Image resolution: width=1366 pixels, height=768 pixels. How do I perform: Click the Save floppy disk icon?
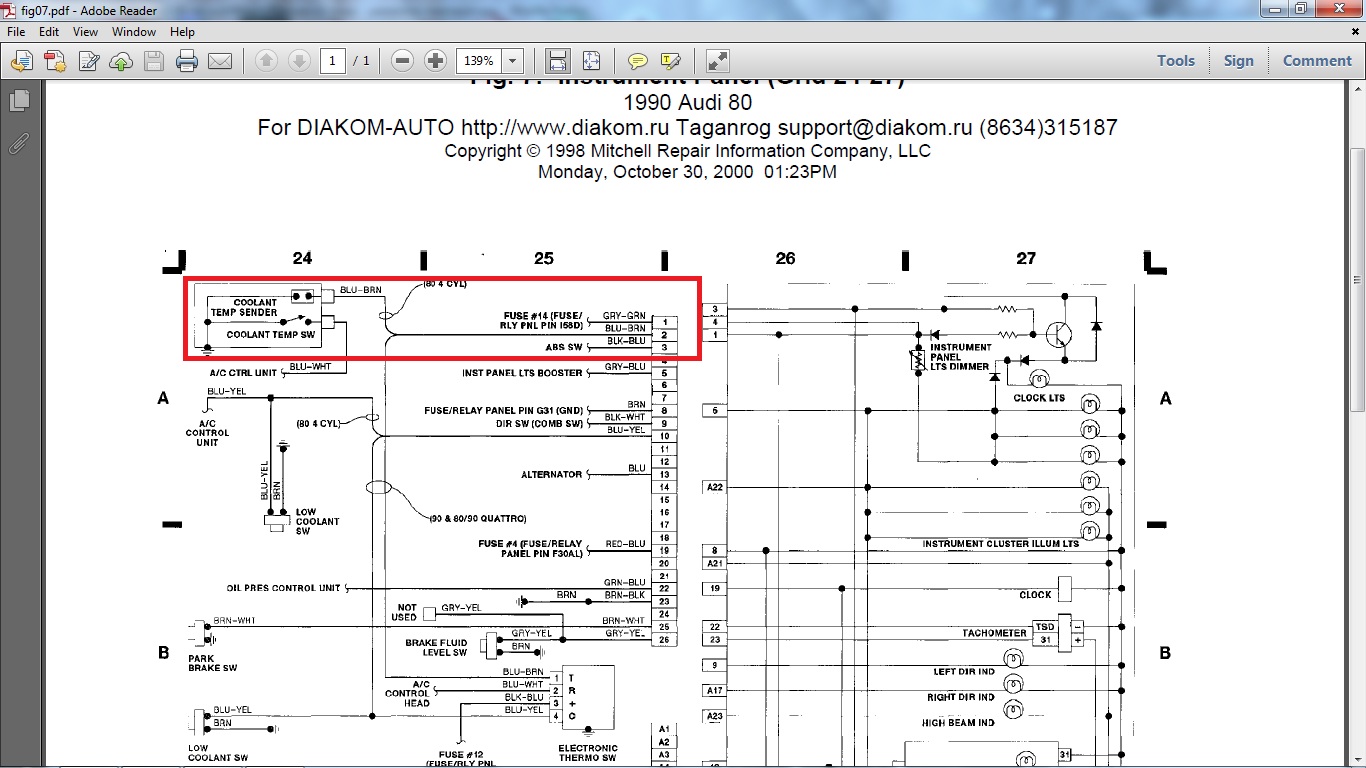[154, 61]
